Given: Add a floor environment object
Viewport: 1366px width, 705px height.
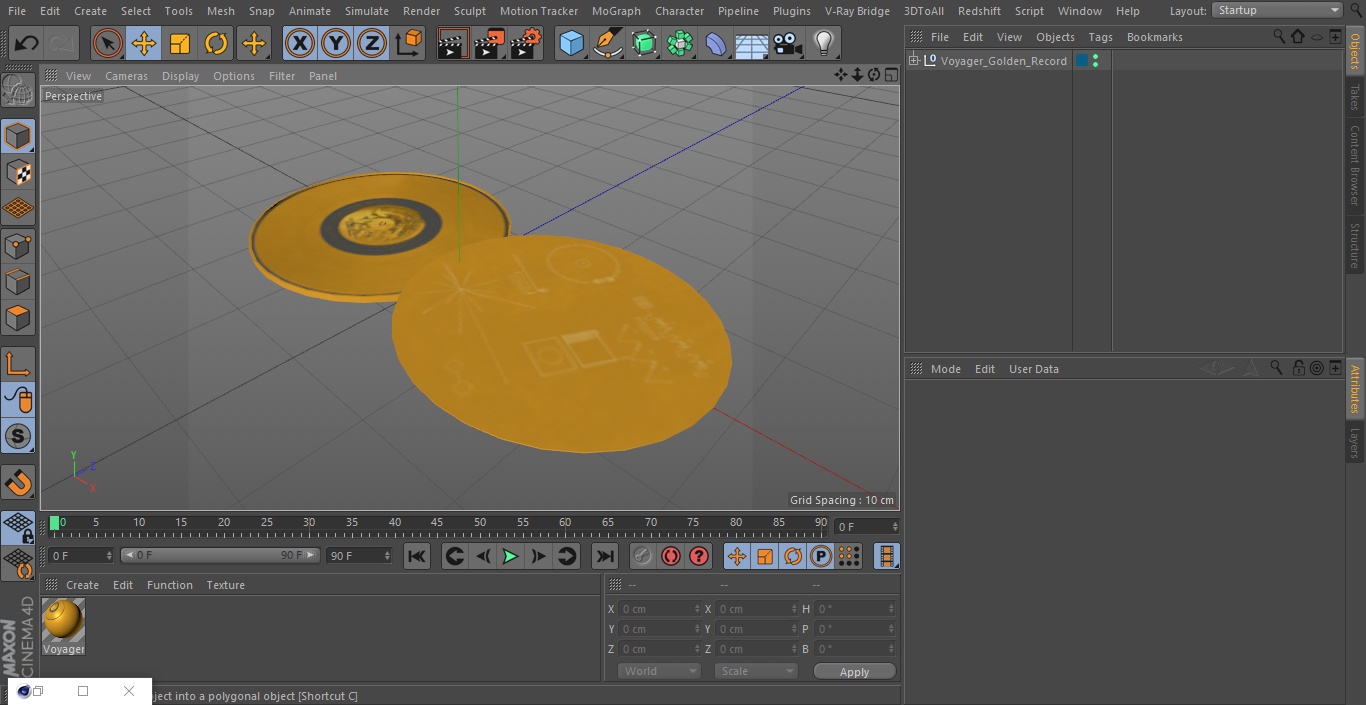Looking at the screenshot, I should coord(751,44).
